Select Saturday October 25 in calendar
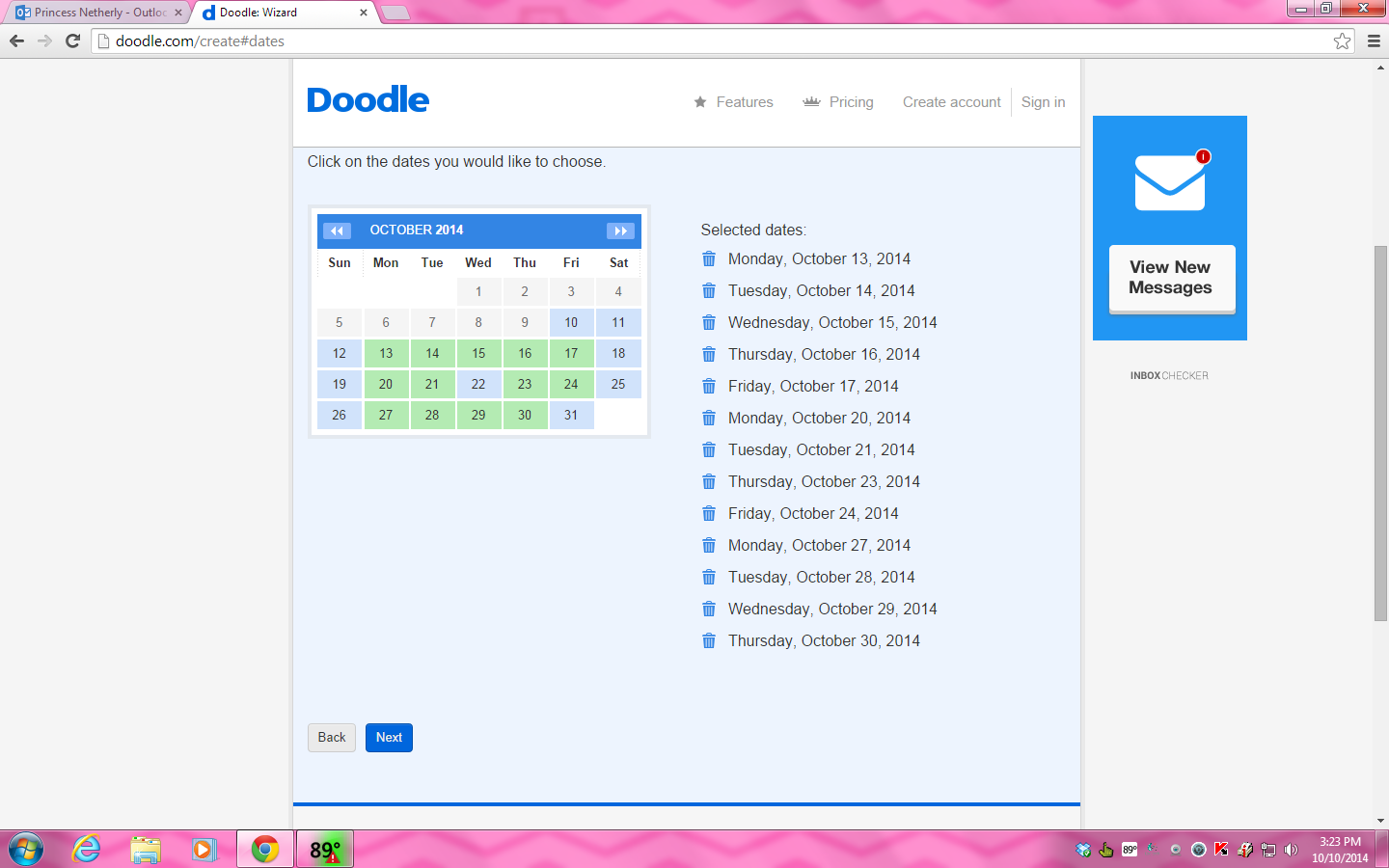The image size is (1389, 868). pos(618,384)
